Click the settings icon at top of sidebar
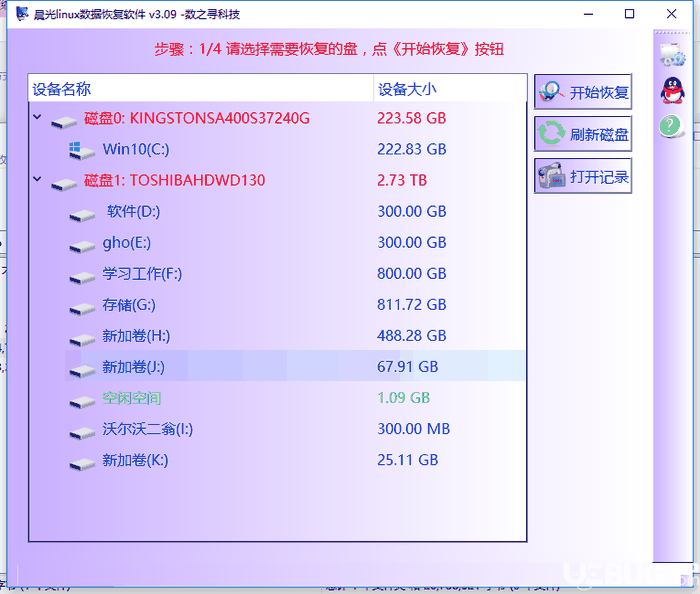The height and width of the screenshot is (594, 700). click(672, 55)
